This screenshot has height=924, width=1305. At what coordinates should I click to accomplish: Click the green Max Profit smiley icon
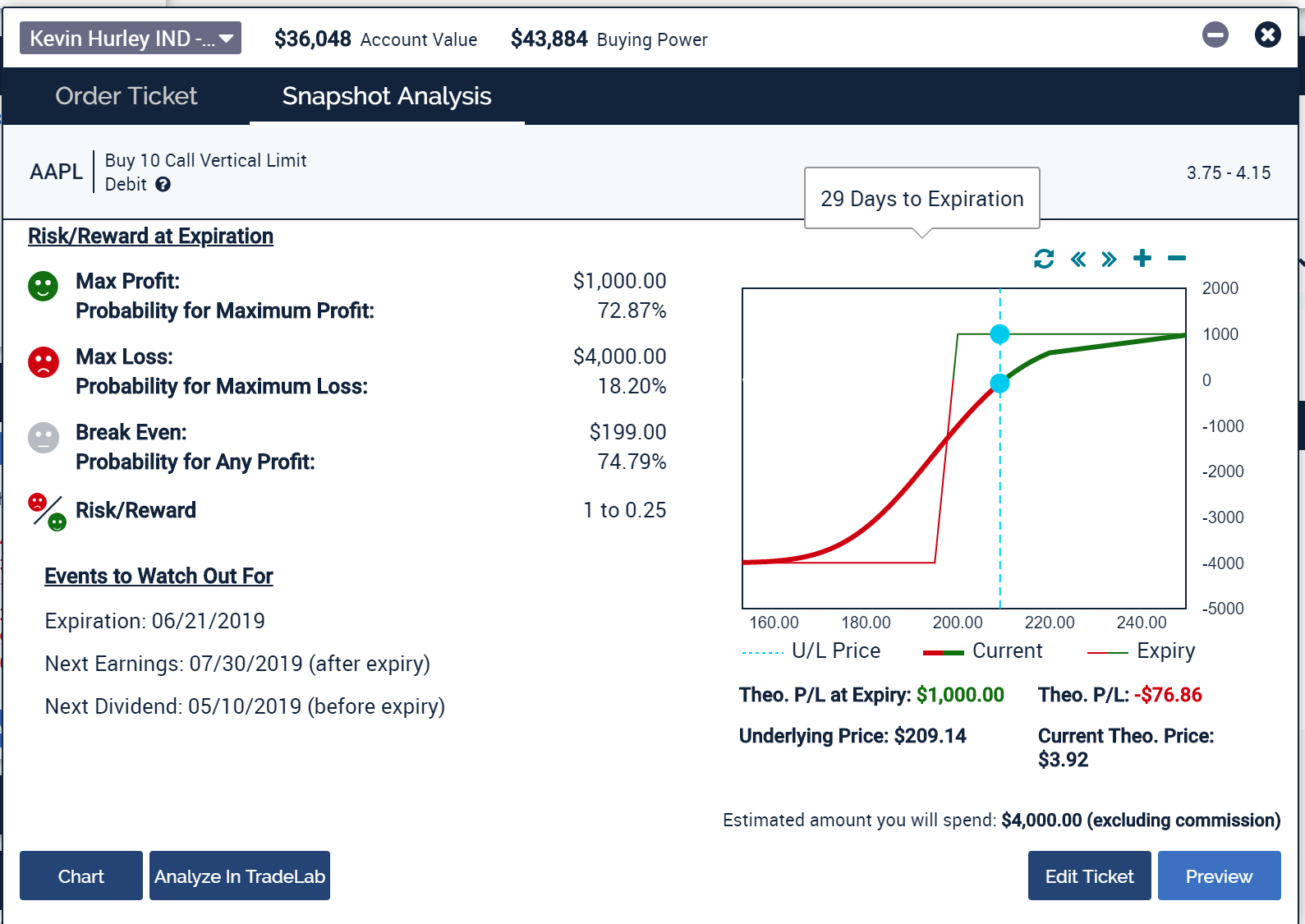click(44, 287)
